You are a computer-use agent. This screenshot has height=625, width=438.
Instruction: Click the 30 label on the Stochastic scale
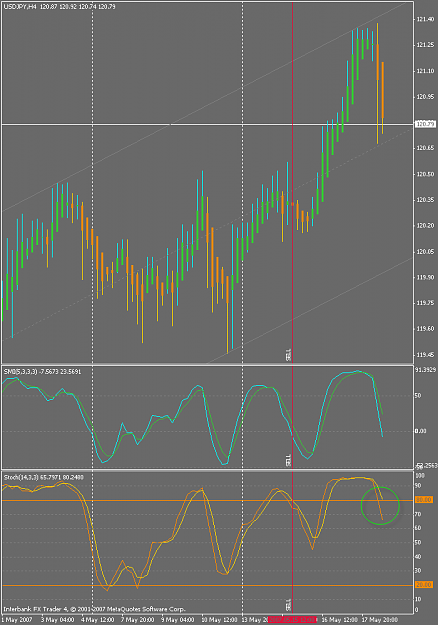(418, 571)
